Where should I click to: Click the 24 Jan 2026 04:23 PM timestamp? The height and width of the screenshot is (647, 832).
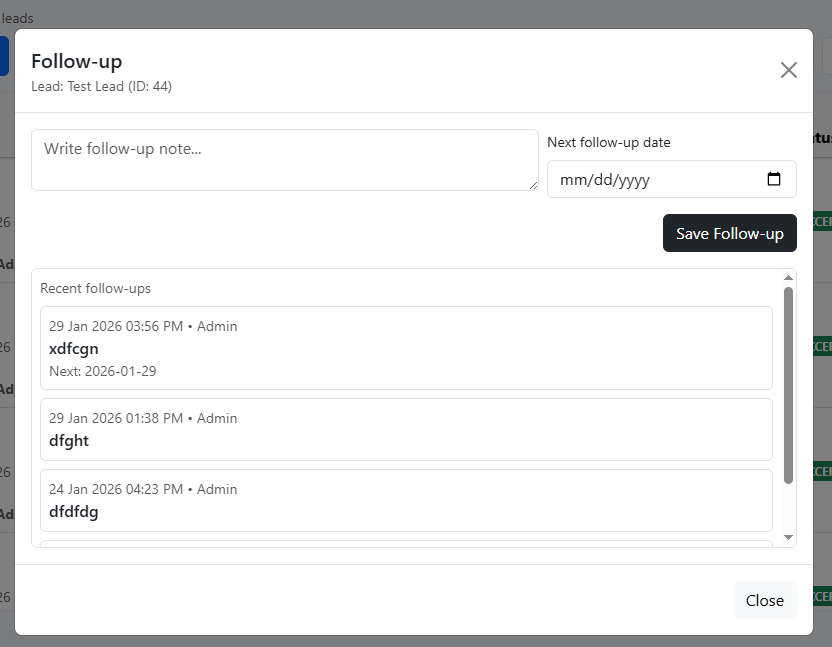coord(116,489)
